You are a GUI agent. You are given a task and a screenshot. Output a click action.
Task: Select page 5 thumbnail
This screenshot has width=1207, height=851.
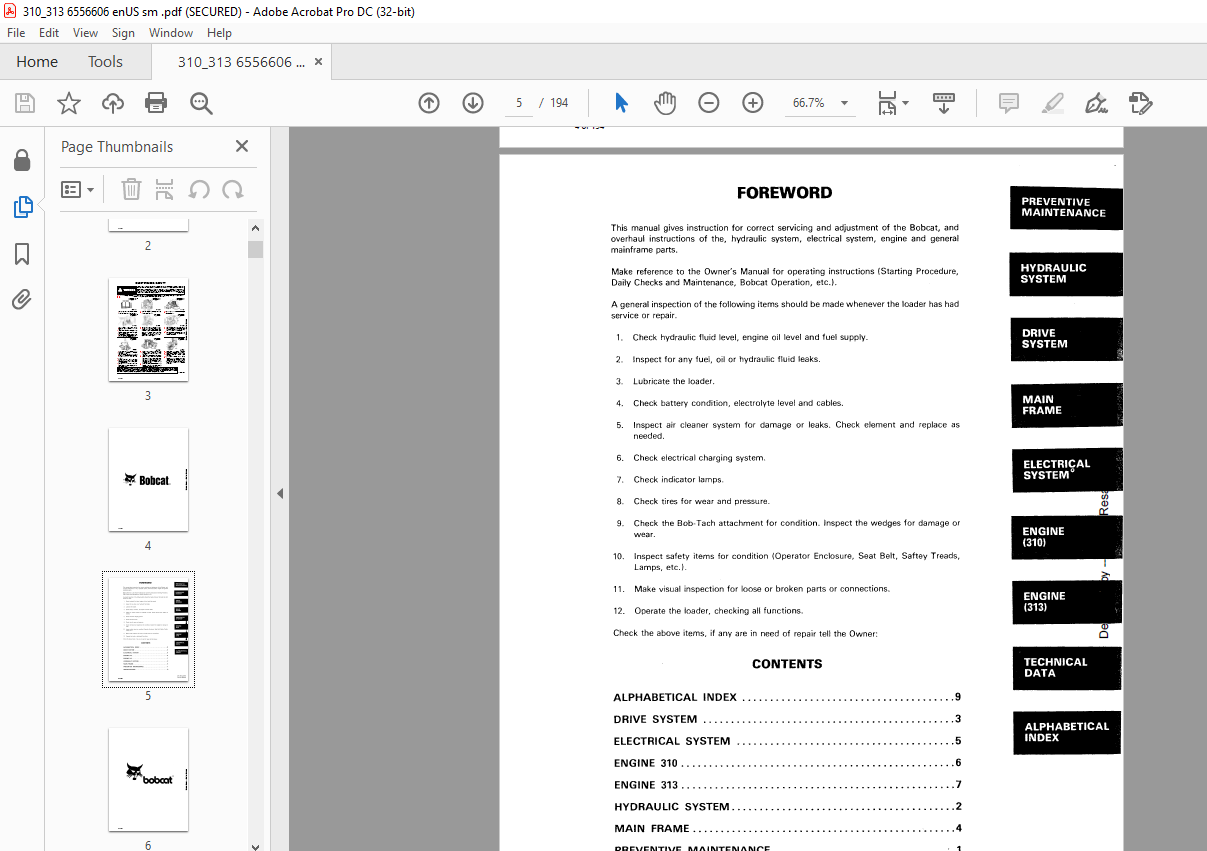coord(148,629)
